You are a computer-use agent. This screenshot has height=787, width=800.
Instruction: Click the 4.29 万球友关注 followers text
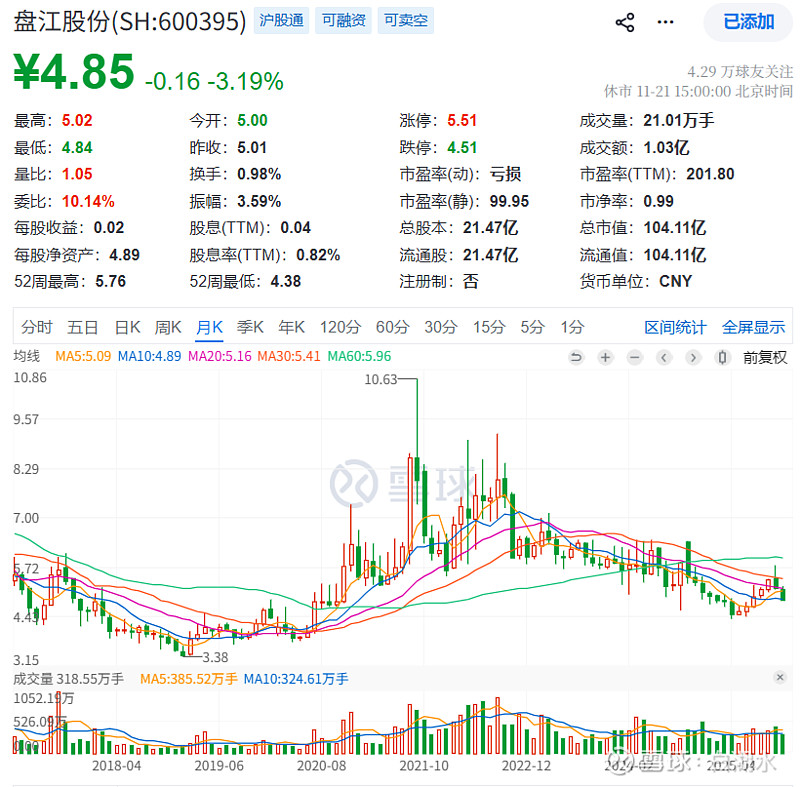click(x=740, y=72)
